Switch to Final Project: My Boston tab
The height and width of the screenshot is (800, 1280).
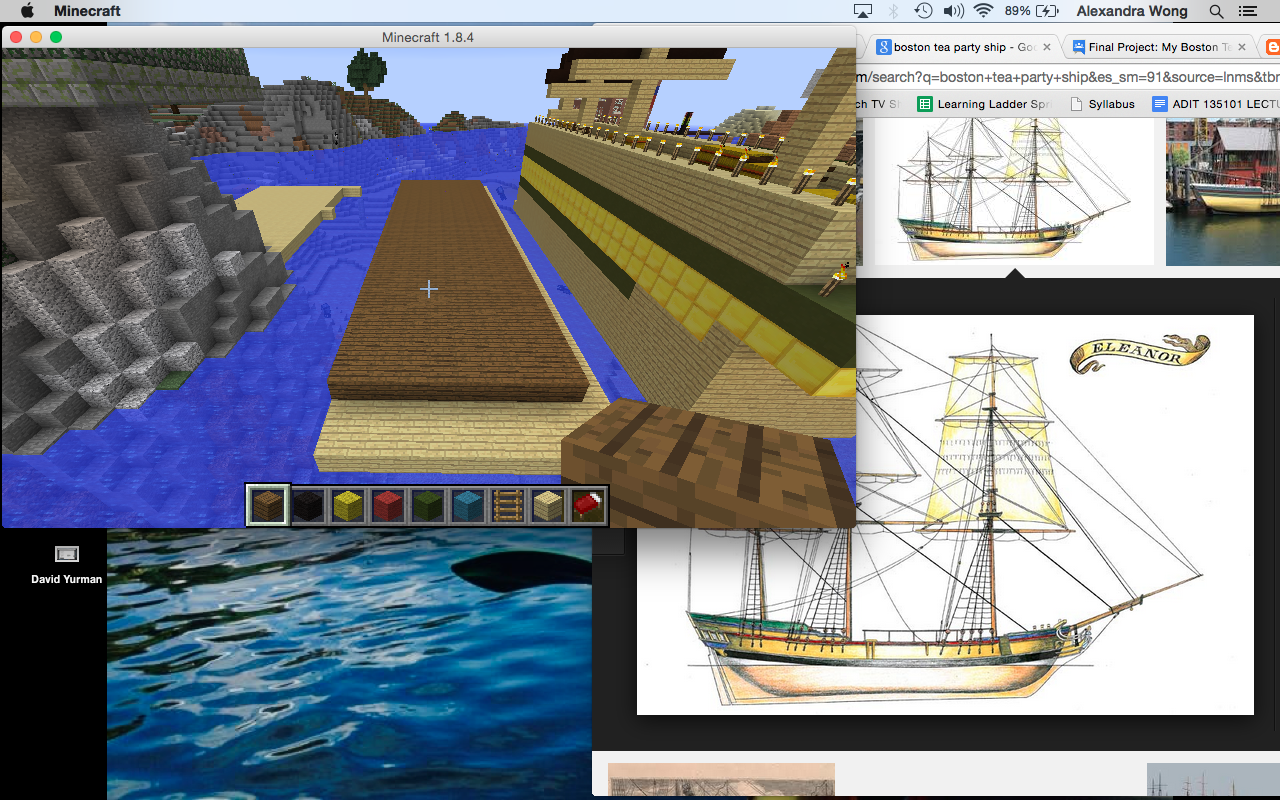click(x=1159, y=47)
